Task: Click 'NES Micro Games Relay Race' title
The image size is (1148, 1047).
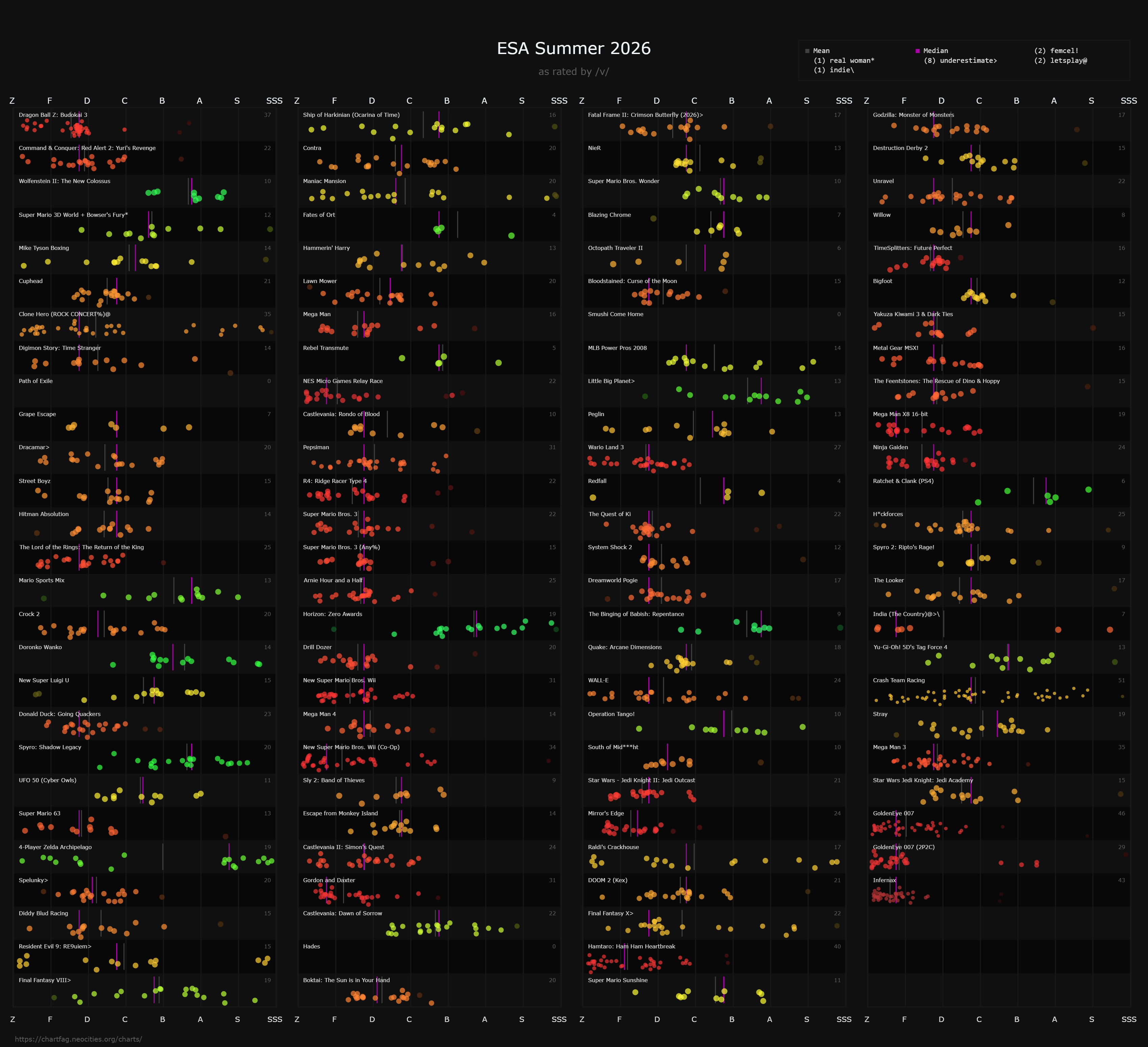Action: pos(343,381)
